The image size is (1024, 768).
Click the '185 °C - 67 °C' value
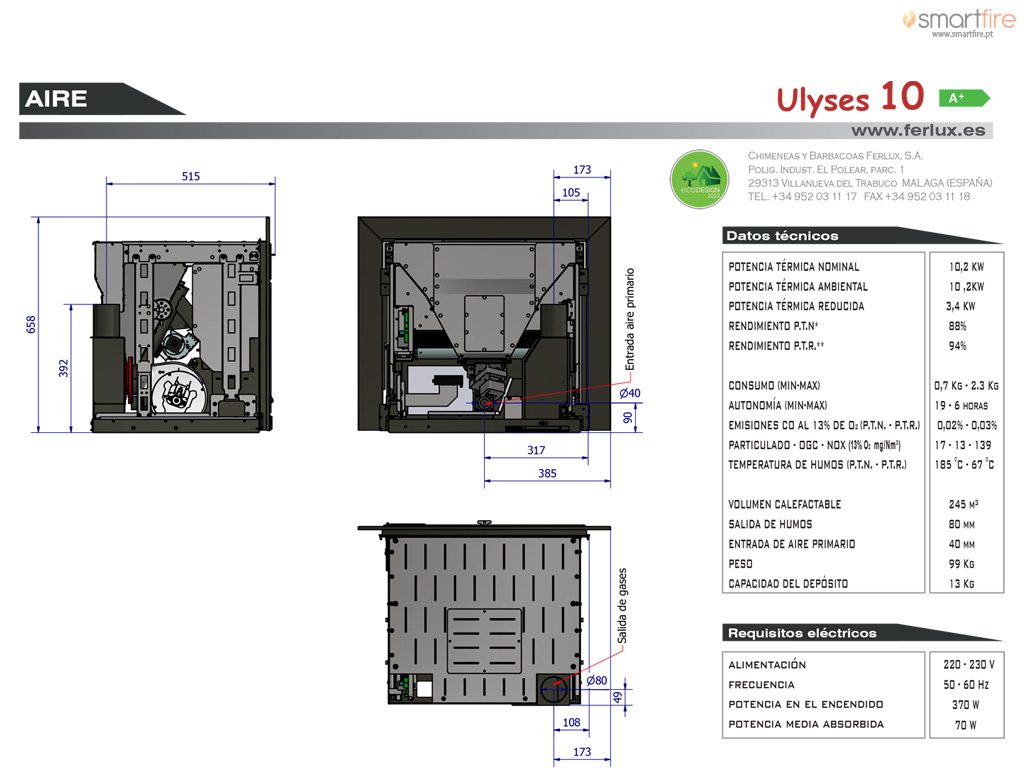pos(964,465)
